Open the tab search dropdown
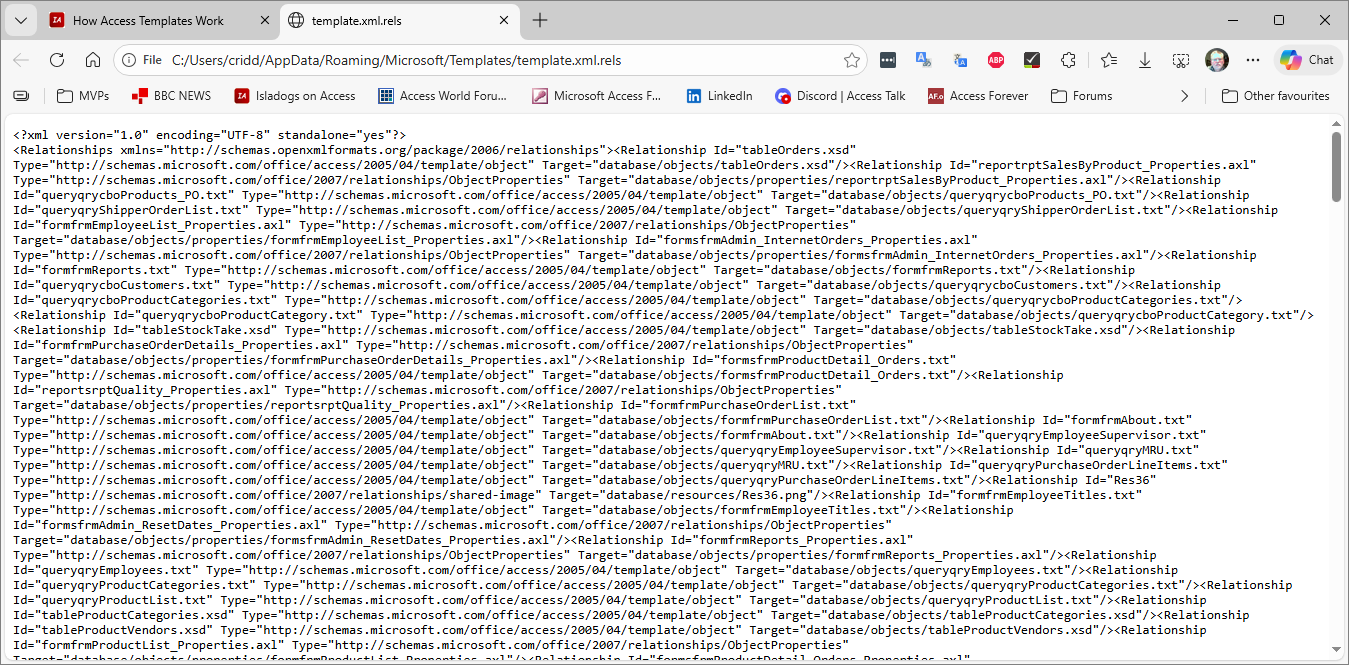 click(20, 20)
